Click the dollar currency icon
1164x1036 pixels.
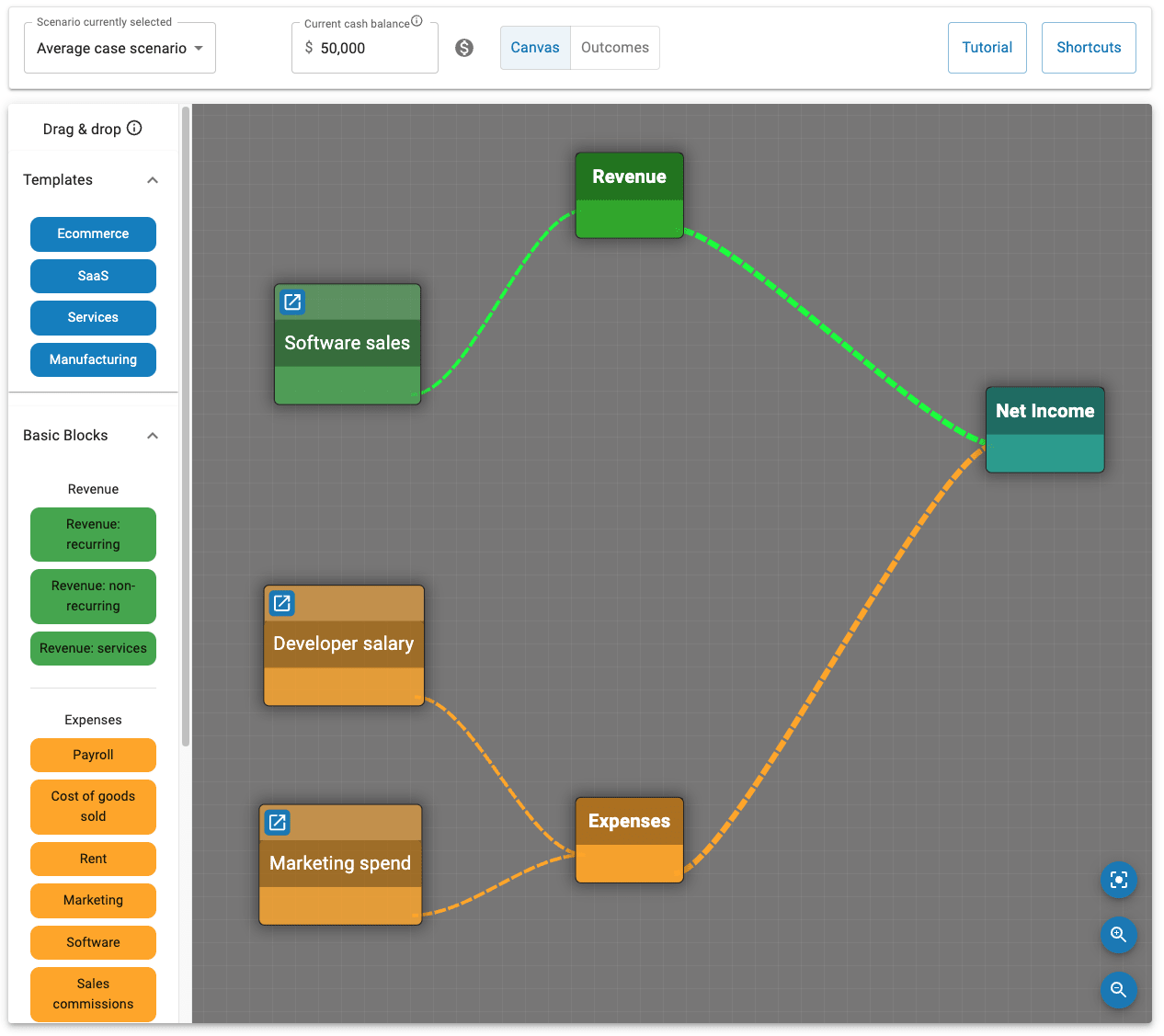[464, 48]
